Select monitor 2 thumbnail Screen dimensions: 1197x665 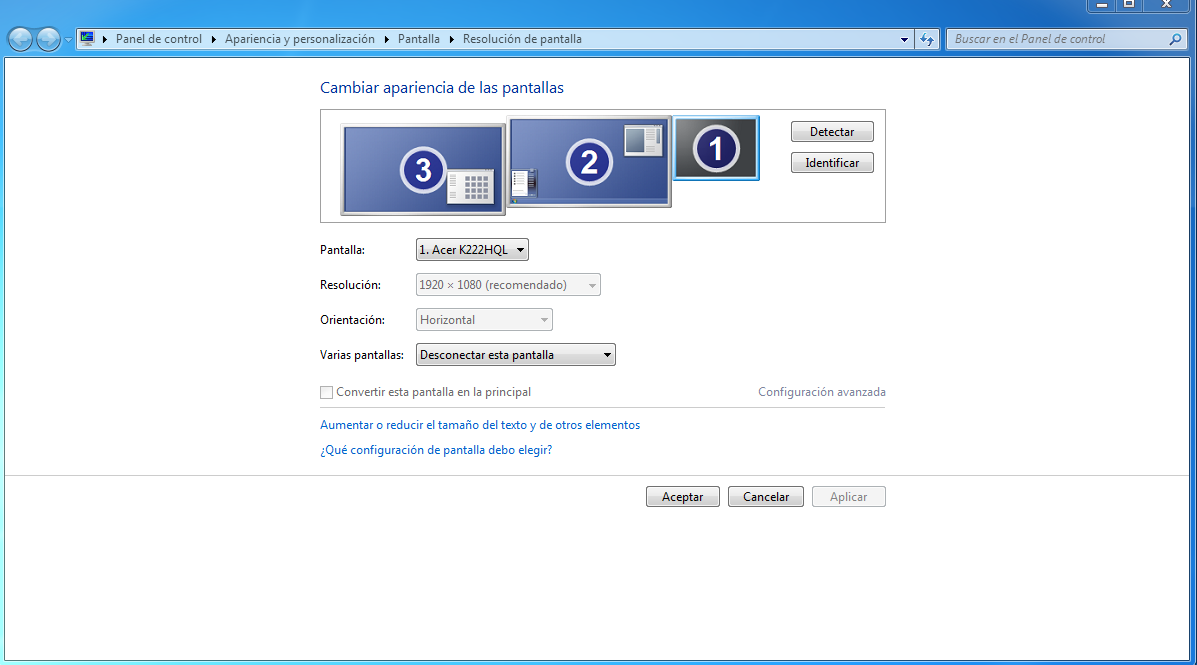pyautogui.click(x=589, y=162)
